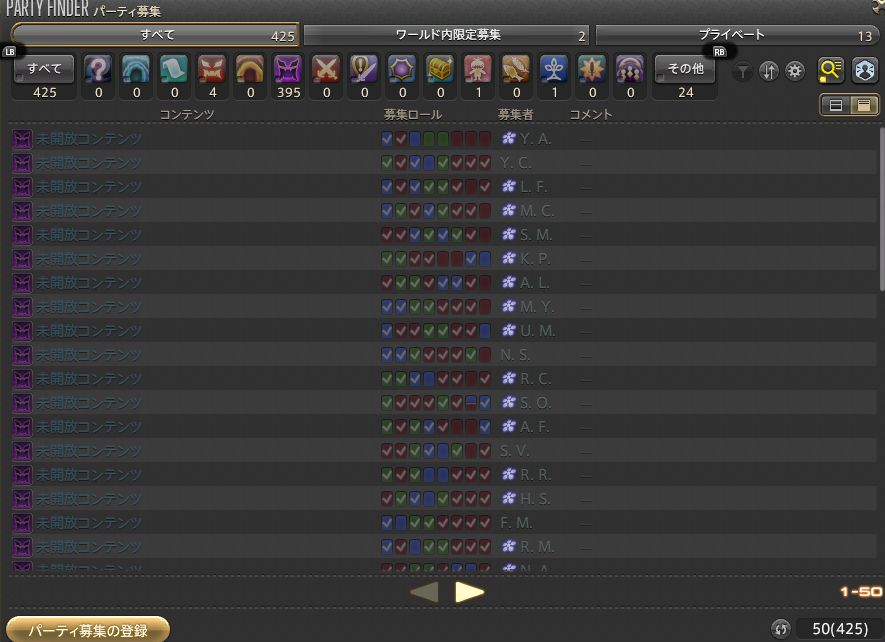Open the gear settings icon
Image resolution: width=885 pixels, height=642 pixels.
coord(795,71)
